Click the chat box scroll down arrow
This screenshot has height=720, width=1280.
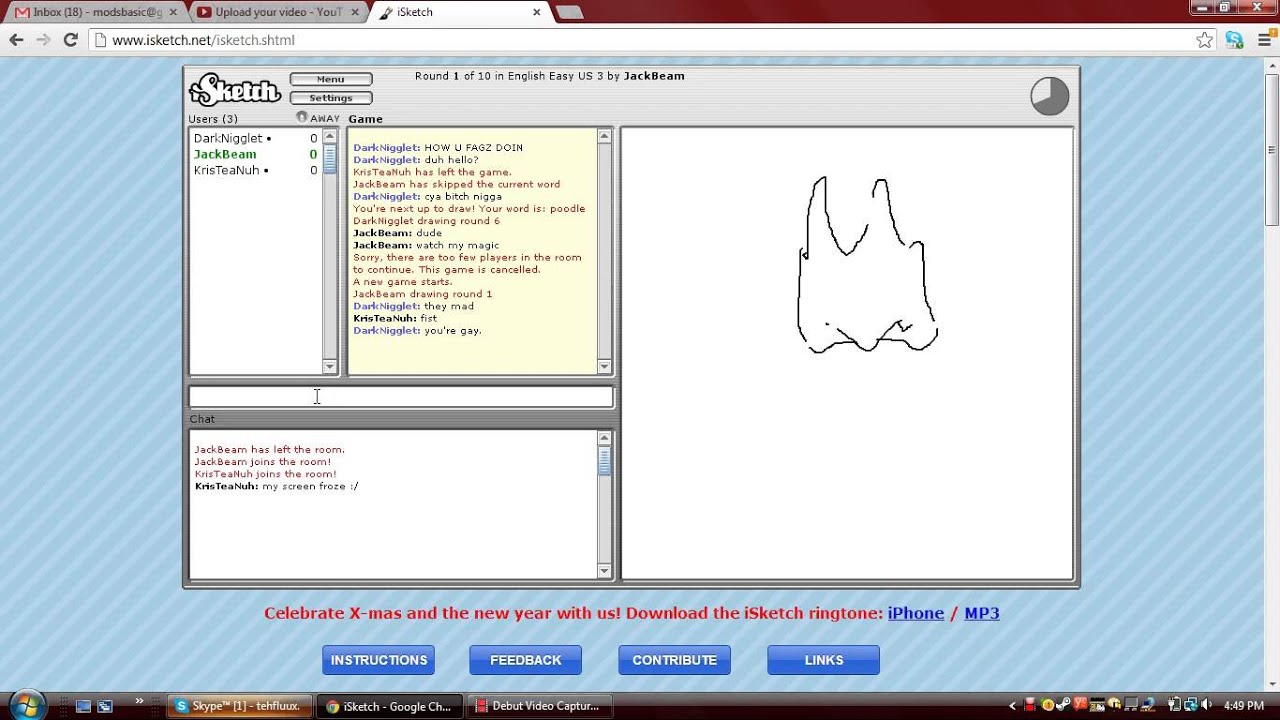(x=604, y=571)
